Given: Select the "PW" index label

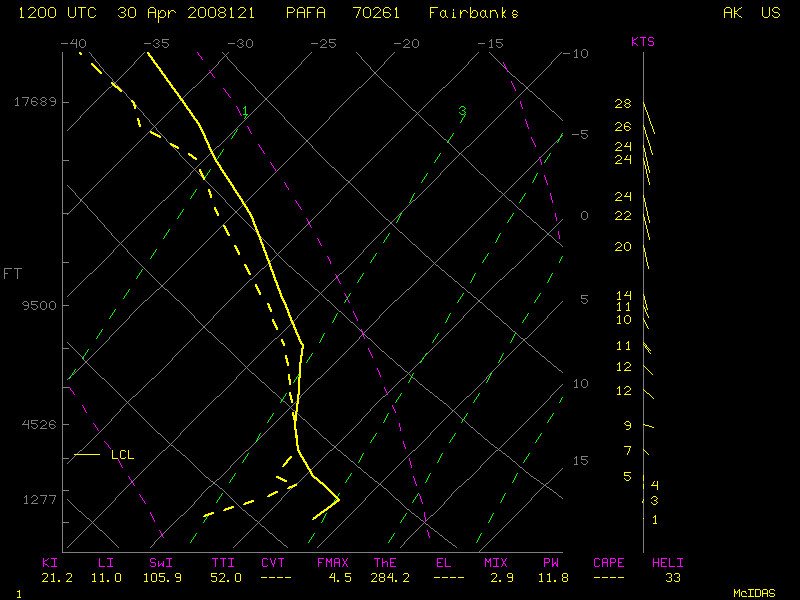Looking at the screenshot, I should [x=551, y=563].
